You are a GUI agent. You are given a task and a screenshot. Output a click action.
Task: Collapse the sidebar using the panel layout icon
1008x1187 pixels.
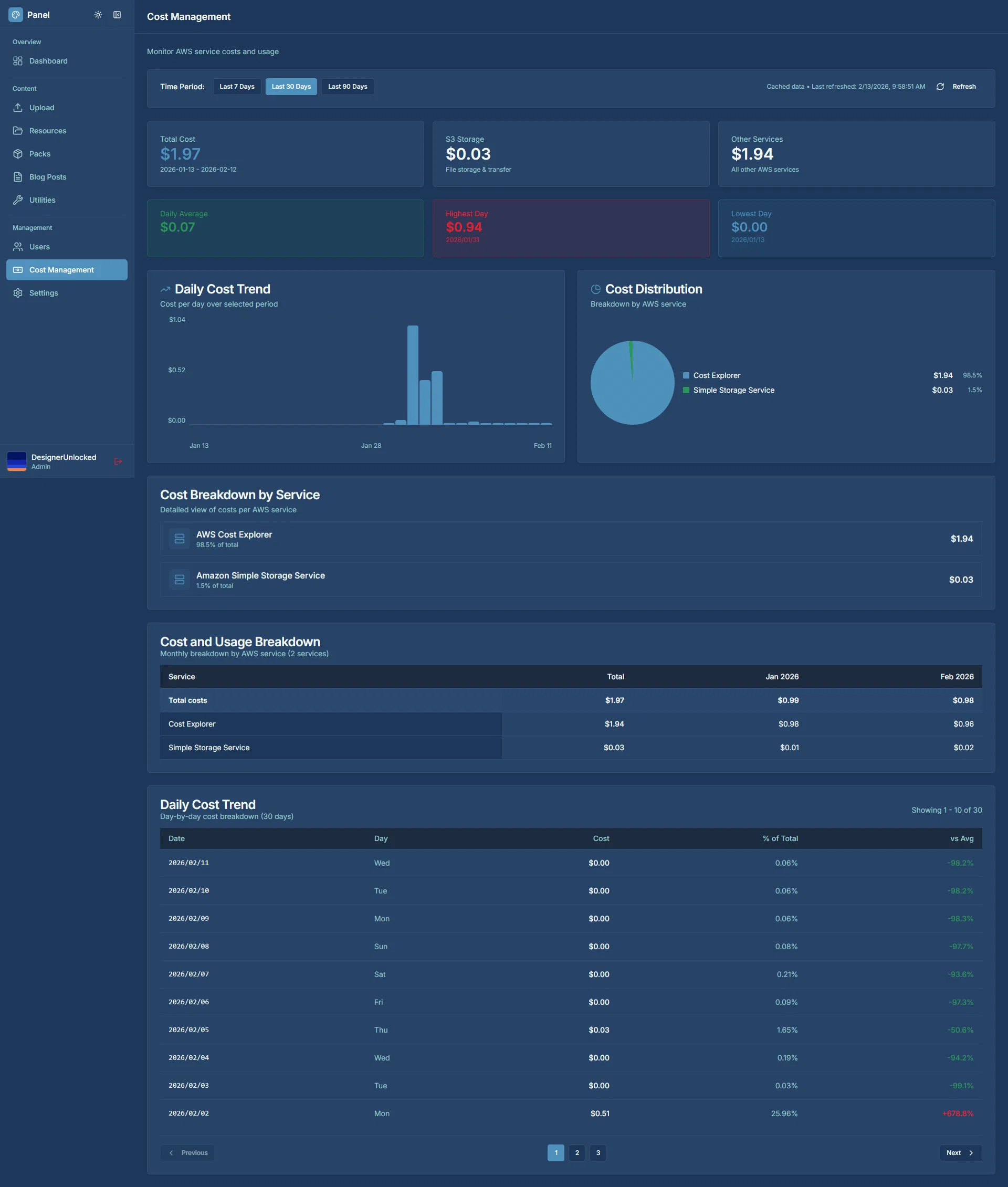click(x=118, y=14)
